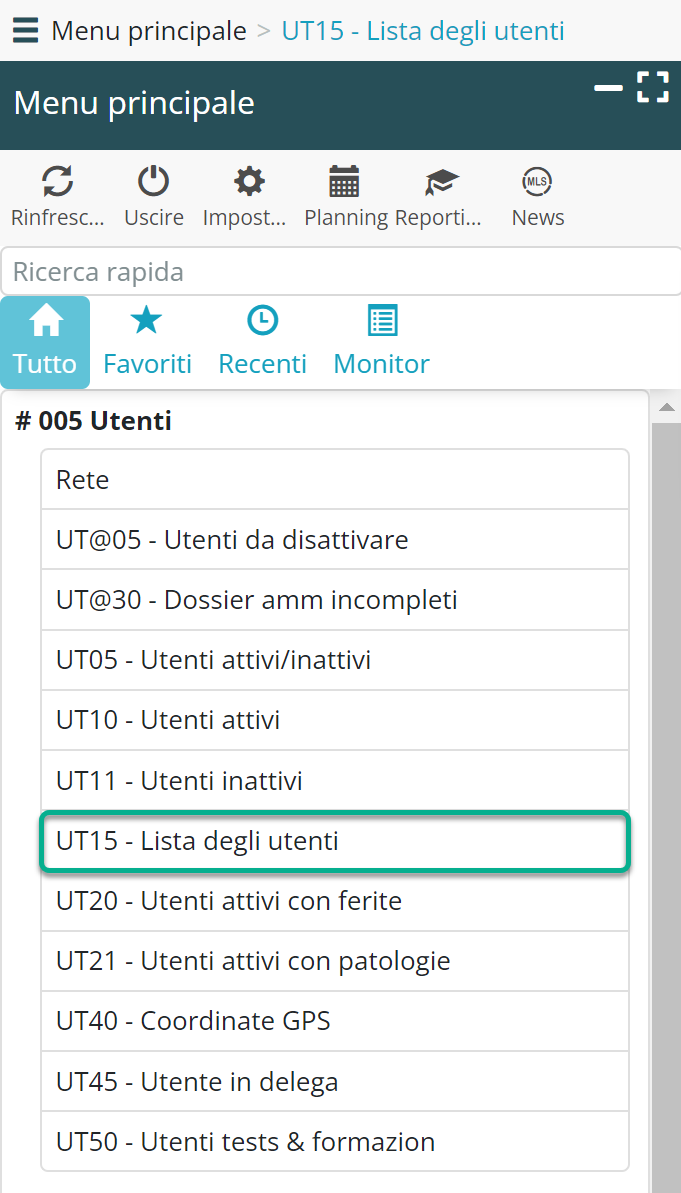
Task: Open the Reporting graduation cap icon
Action: (440, 182)
